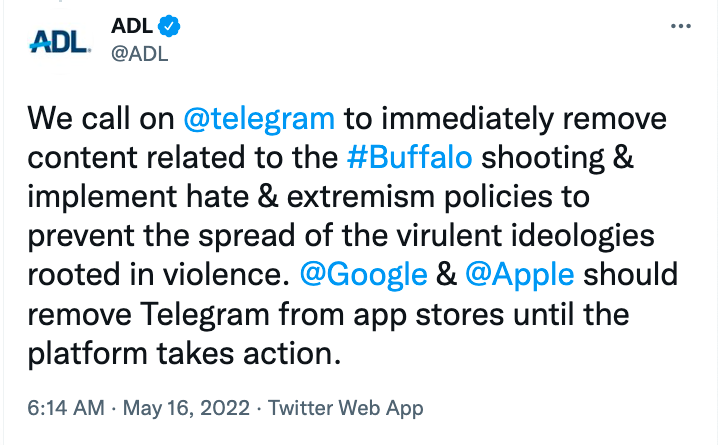Open the @Google mention

pyautogui.click(x=364, y=275)
